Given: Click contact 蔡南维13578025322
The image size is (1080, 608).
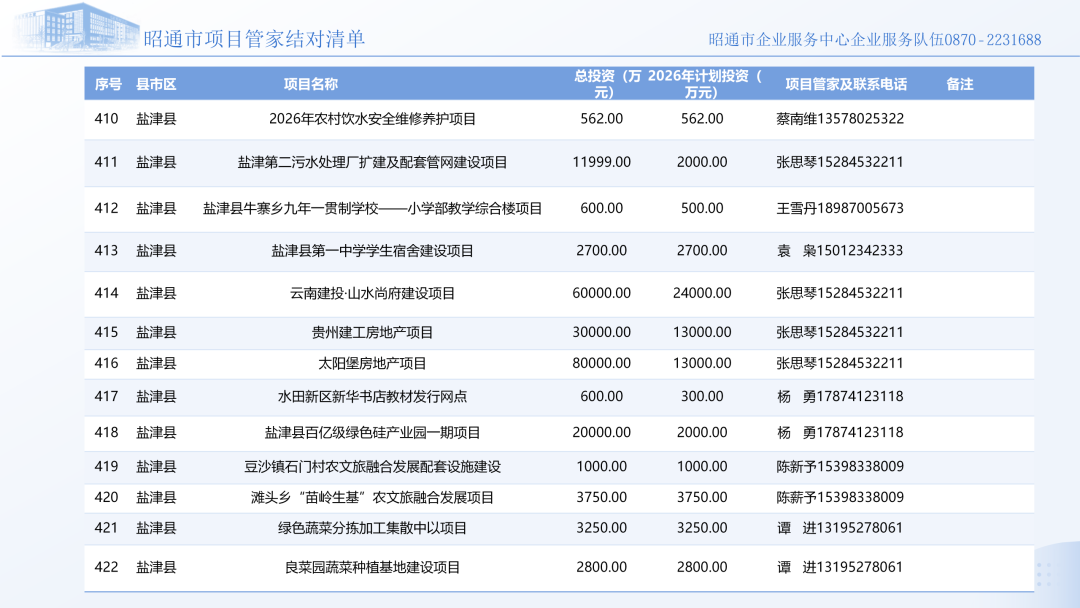Looking at the screenshot, I should point(840,118).
